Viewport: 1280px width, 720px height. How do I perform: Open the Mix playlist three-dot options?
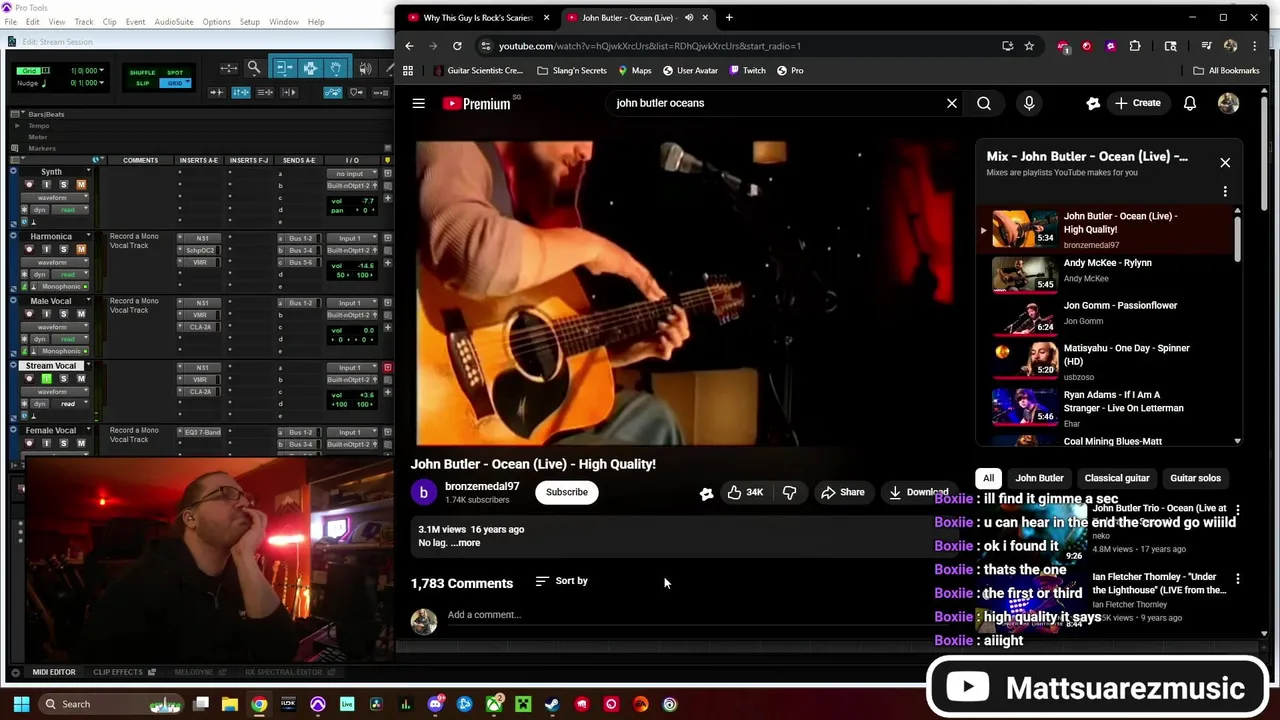(1225, 191)
